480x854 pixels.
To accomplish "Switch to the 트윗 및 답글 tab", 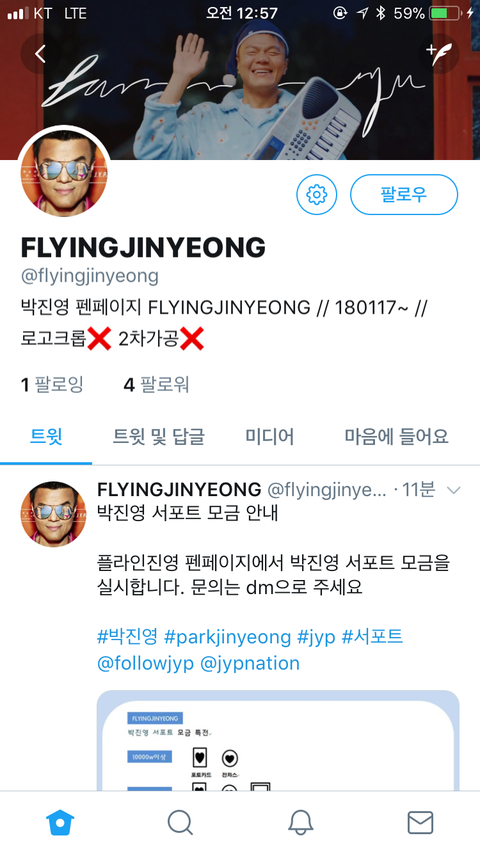I will click(x=159, y=436).
